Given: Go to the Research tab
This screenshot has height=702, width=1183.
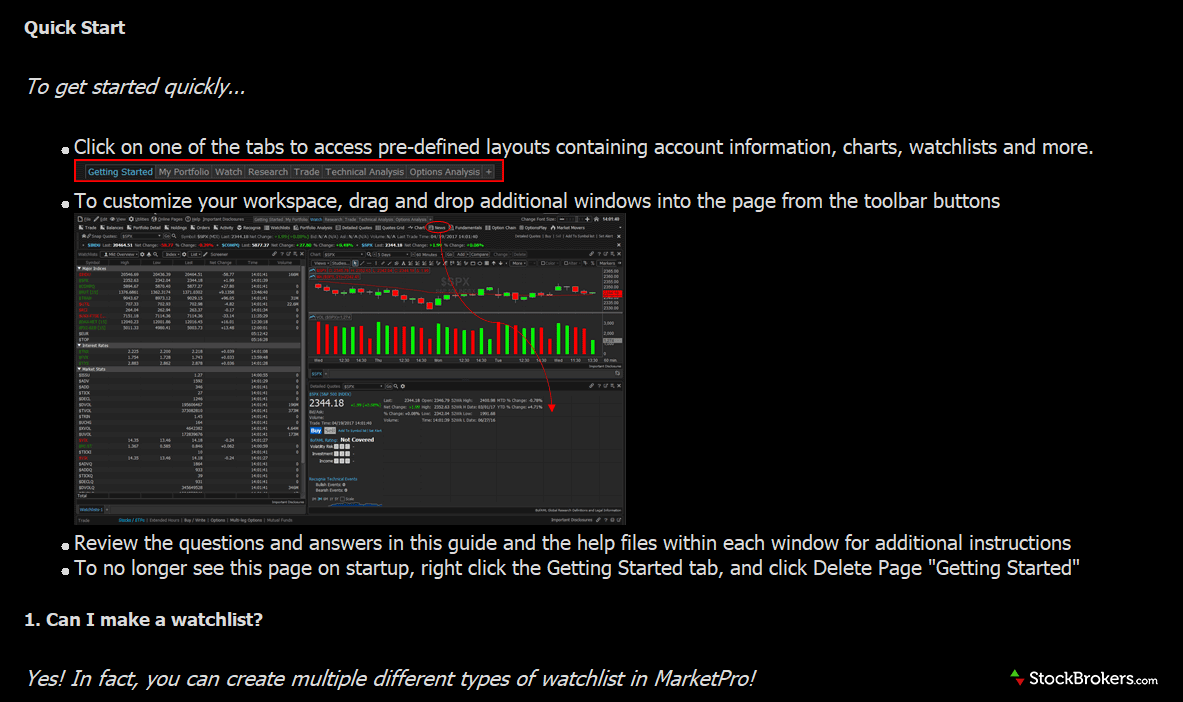Looking at the screenshot, I should click(268, 172).
